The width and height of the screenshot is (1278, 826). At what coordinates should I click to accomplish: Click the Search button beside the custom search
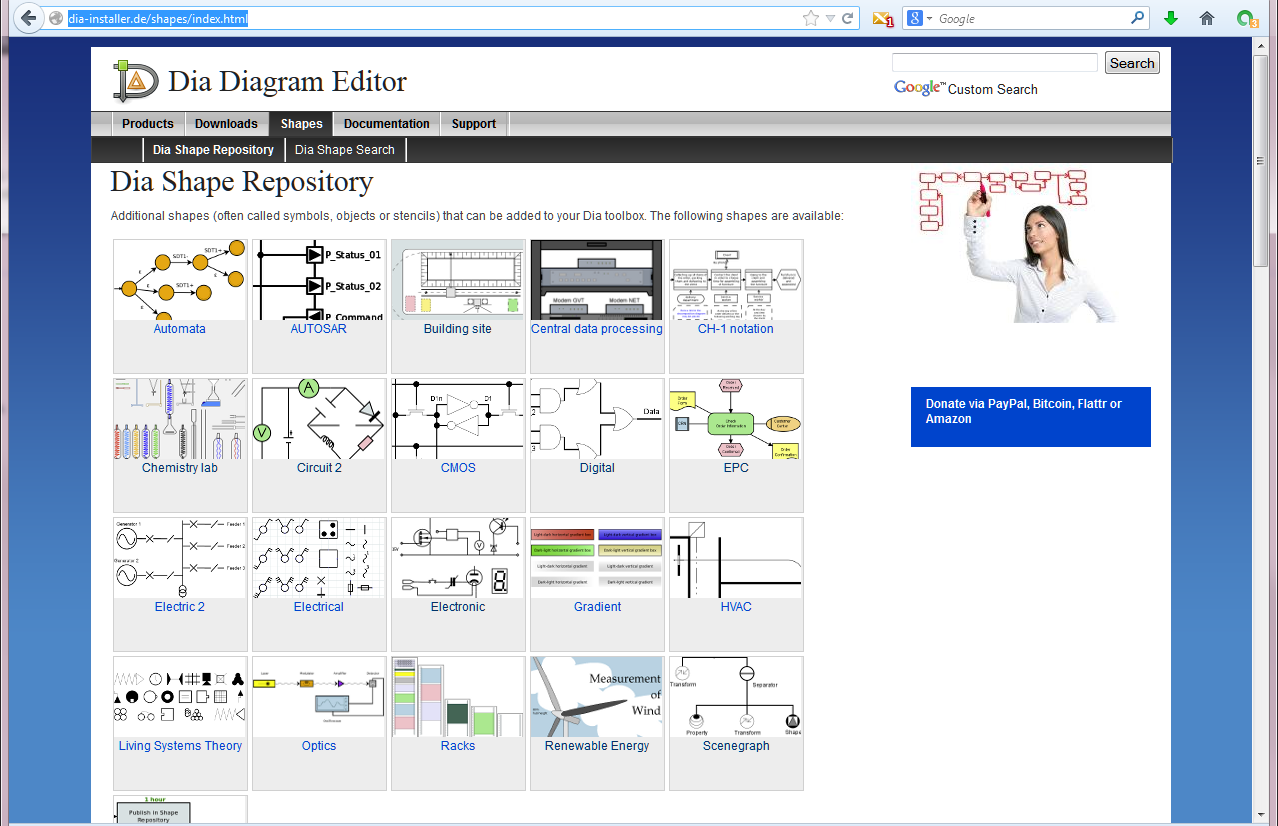coord(1132,63)
